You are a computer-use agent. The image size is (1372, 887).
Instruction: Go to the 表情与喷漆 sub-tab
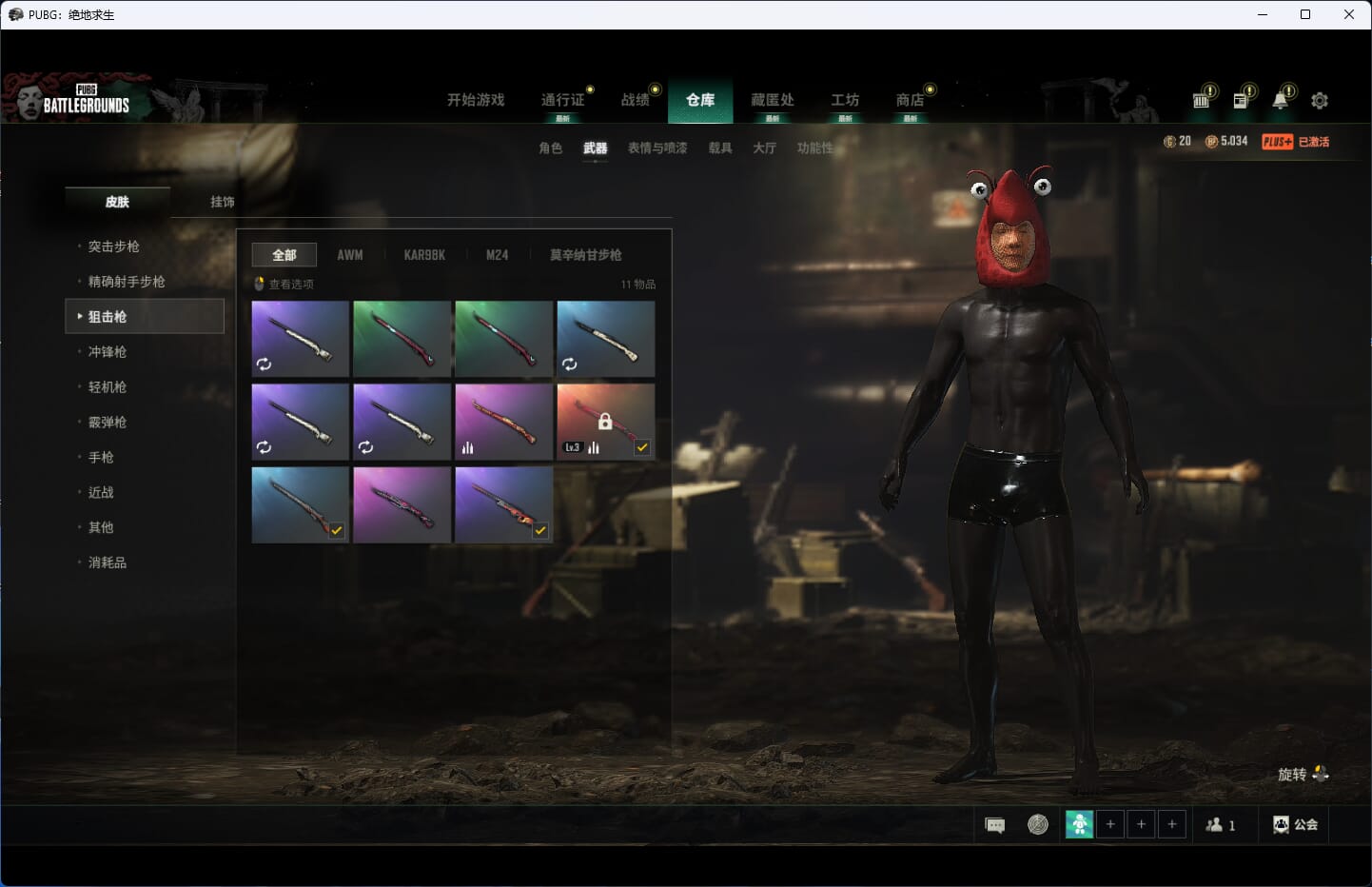coord(657,148)
